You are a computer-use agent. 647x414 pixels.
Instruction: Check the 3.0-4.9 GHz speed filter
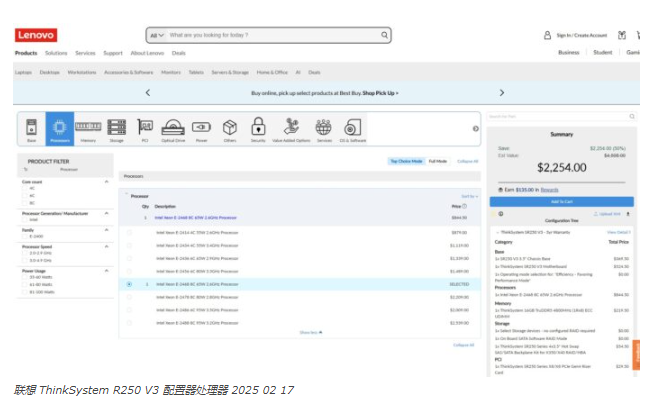25,260
